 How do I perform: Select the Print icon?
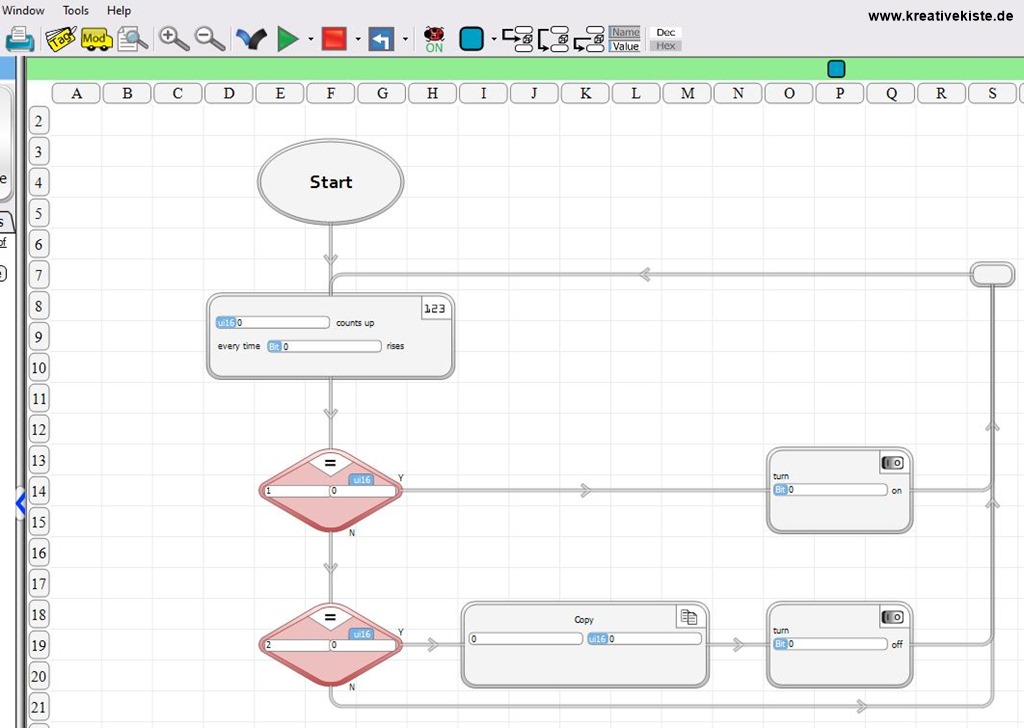point(22,38)
